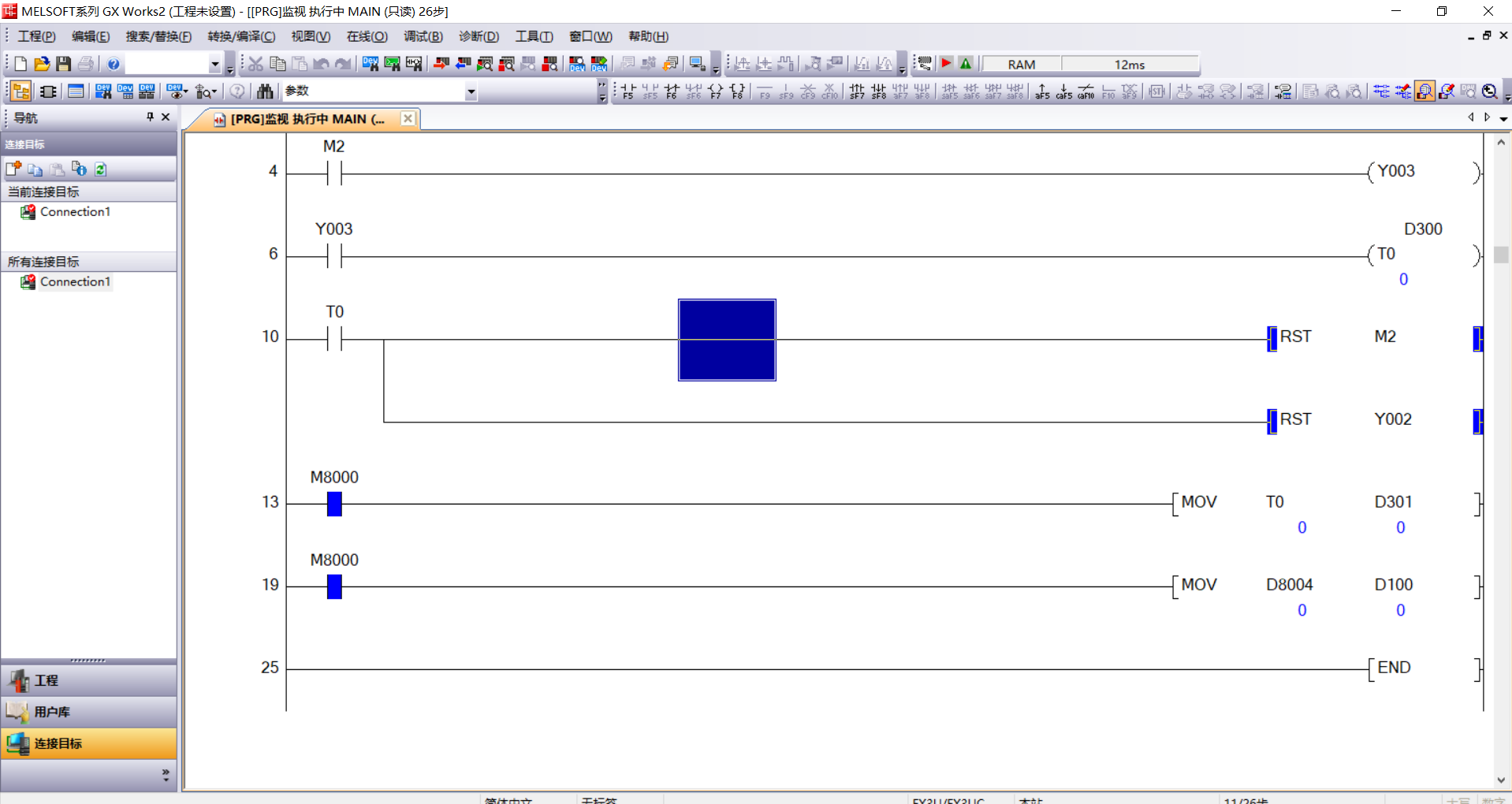The width and height of the screenshot is (1512, 804).
Task: Expand the empty combo box beside help icon
Action: [x=214, y=64]
